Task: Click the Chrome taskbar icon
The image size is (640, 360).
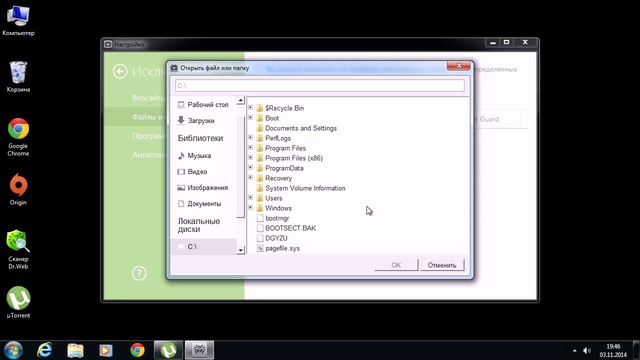Action: point(137,350)
